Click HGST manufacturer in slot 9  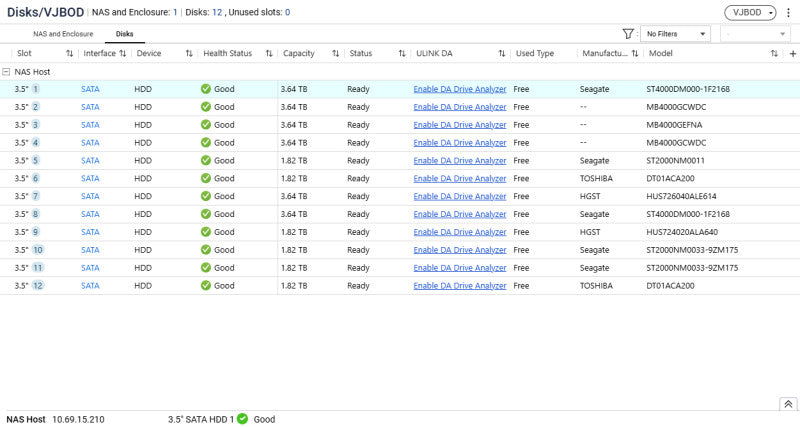click(x=590, y=232)
